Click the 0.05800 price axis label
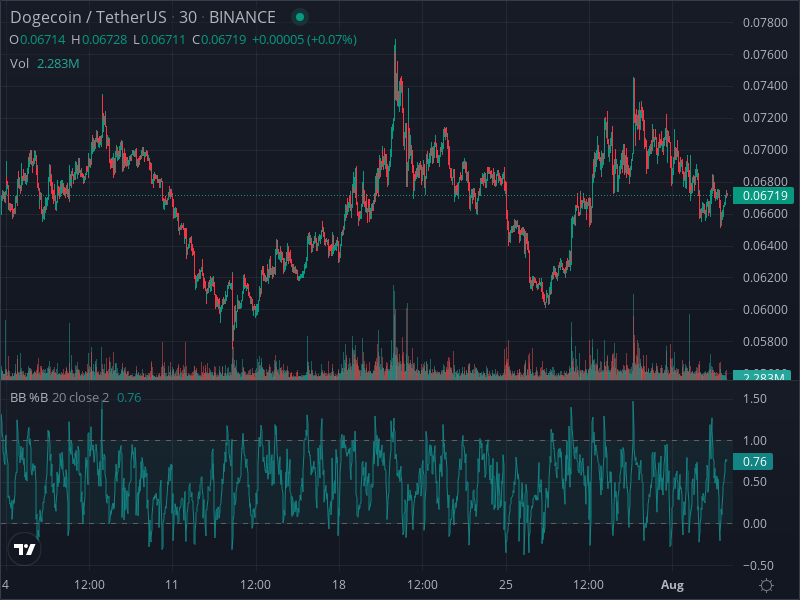This screenshot has height=600, width=800. coord(765,342)
